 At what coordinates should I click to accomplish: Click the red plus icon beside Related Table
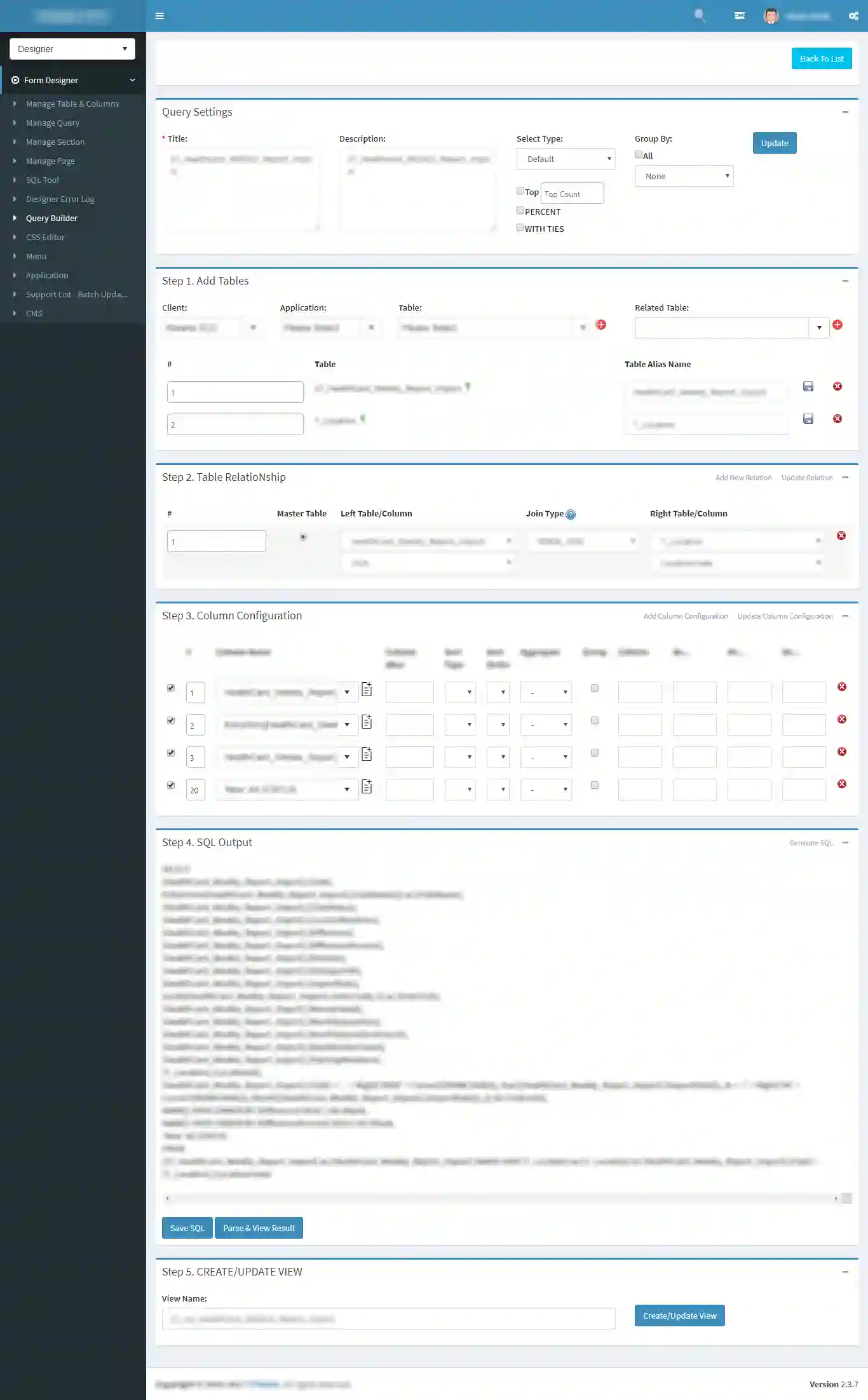[x=837, y=325]
